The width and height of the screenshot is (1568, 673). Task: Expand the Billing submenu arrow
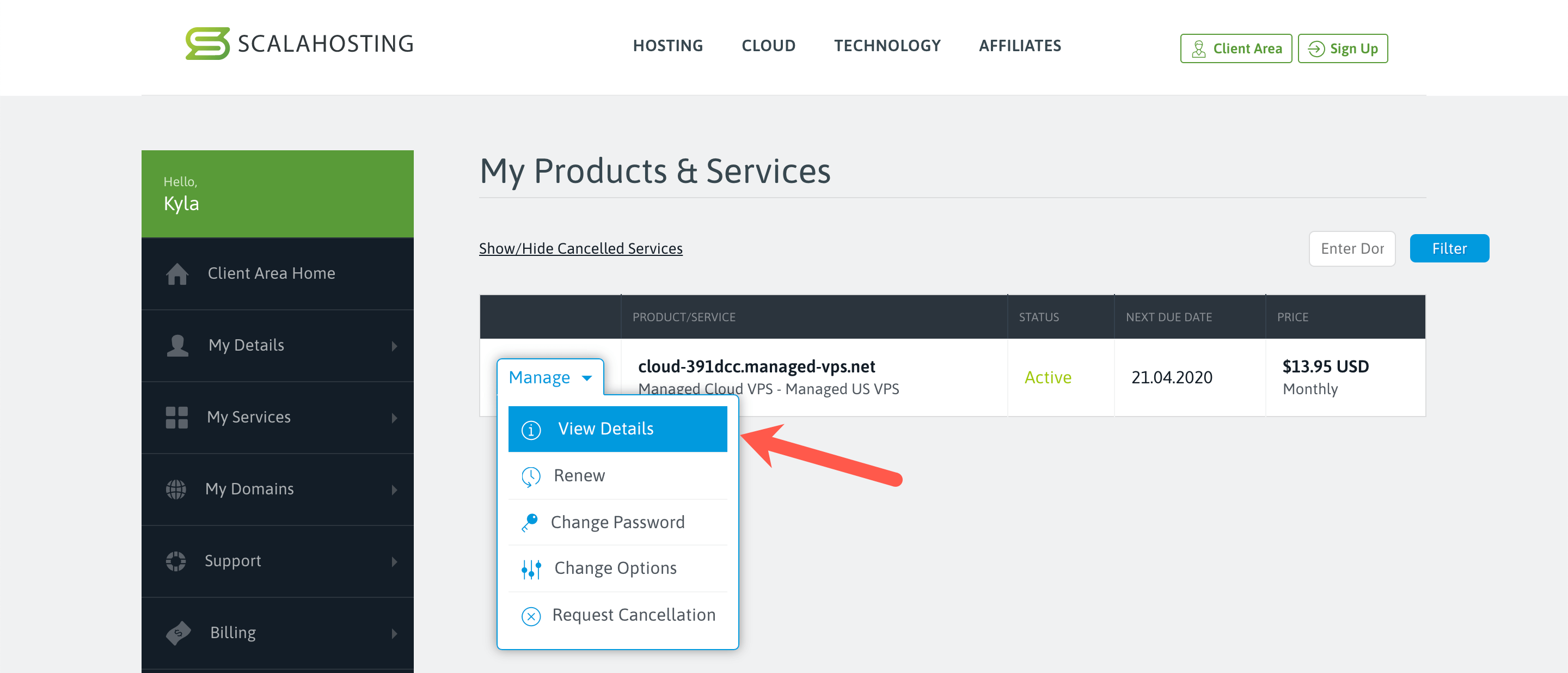click(394, 633)
